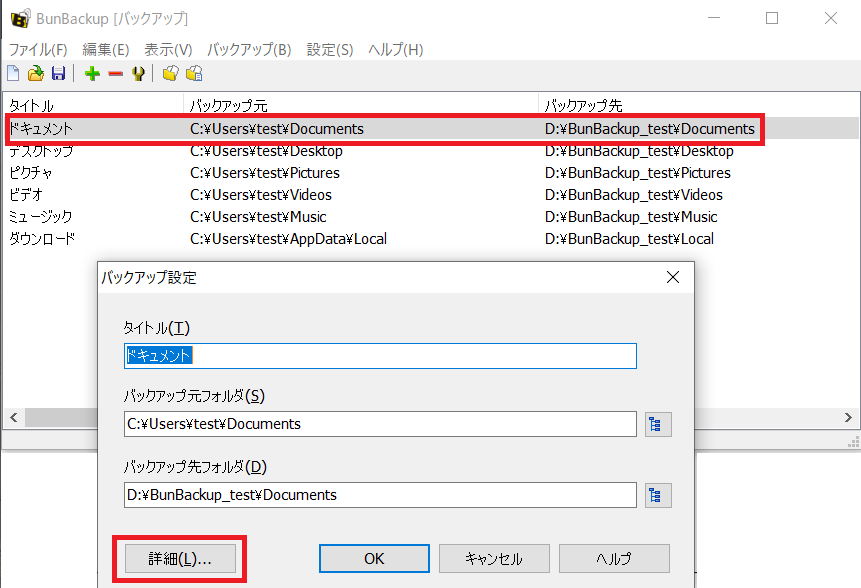The height and width of the screenshot is (588, 861).
Task: Add a backup entry with green plus
Action: point(92,73)
